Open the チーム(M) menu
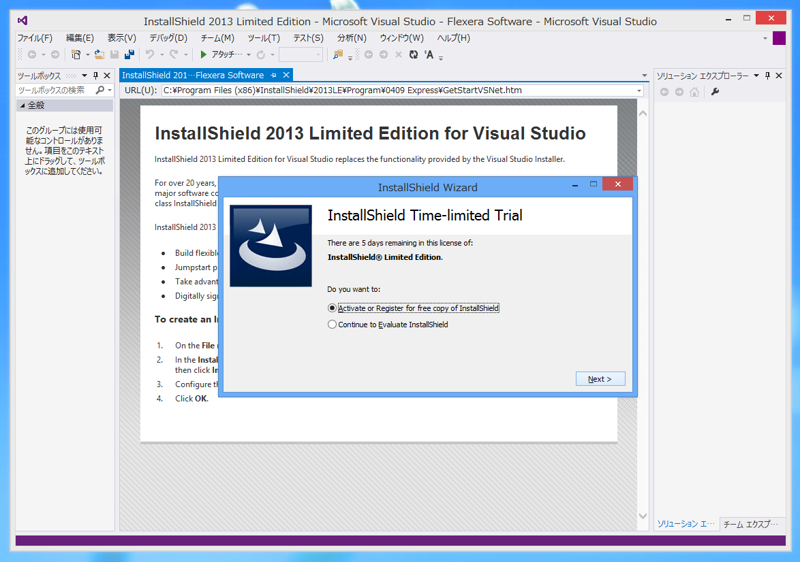800x562 pixels. [217, 38]
